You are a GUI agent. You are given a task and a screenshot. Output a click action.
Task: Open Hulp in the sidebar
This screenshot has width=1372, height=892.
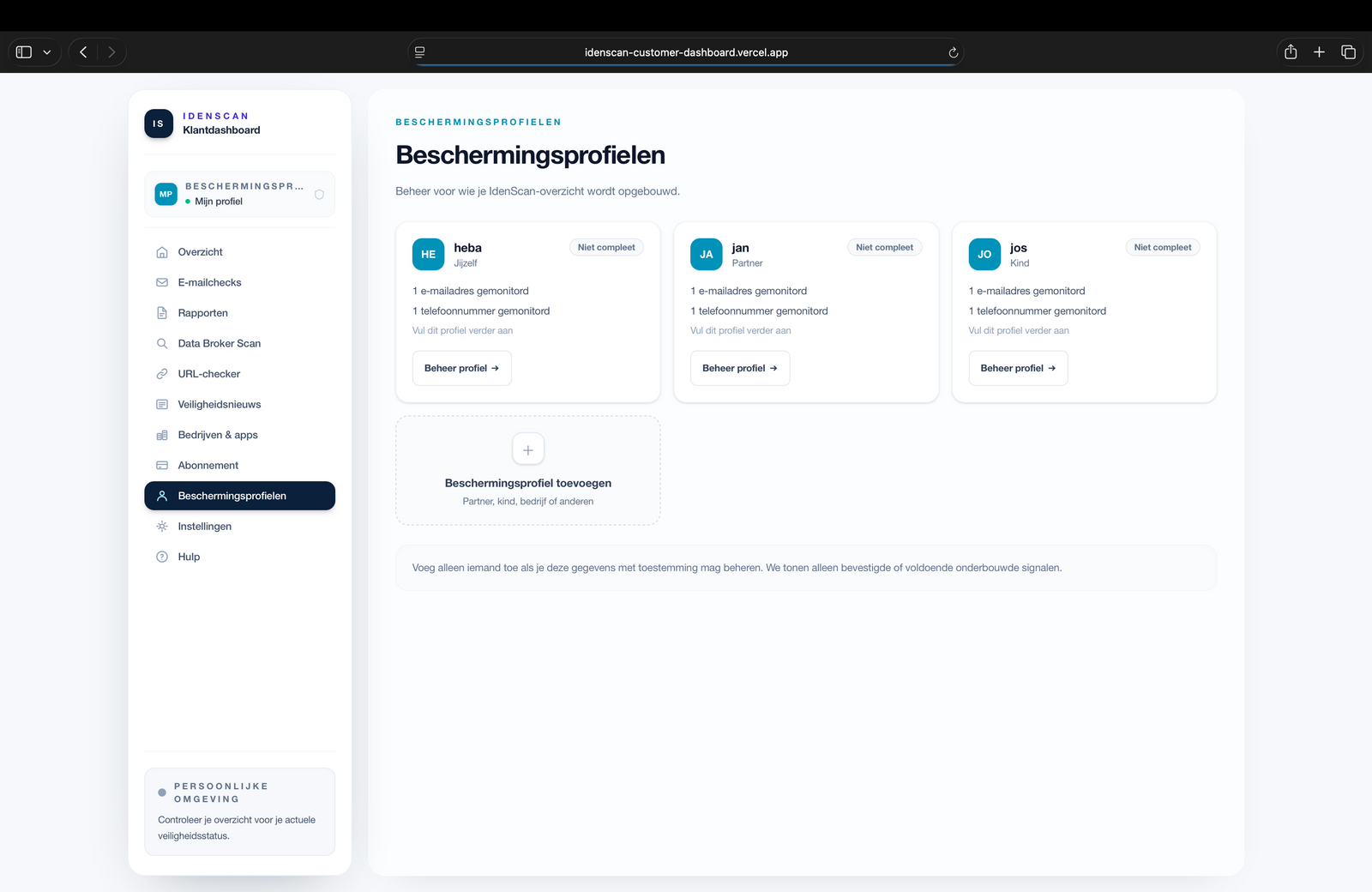click(x=239, y=557)
